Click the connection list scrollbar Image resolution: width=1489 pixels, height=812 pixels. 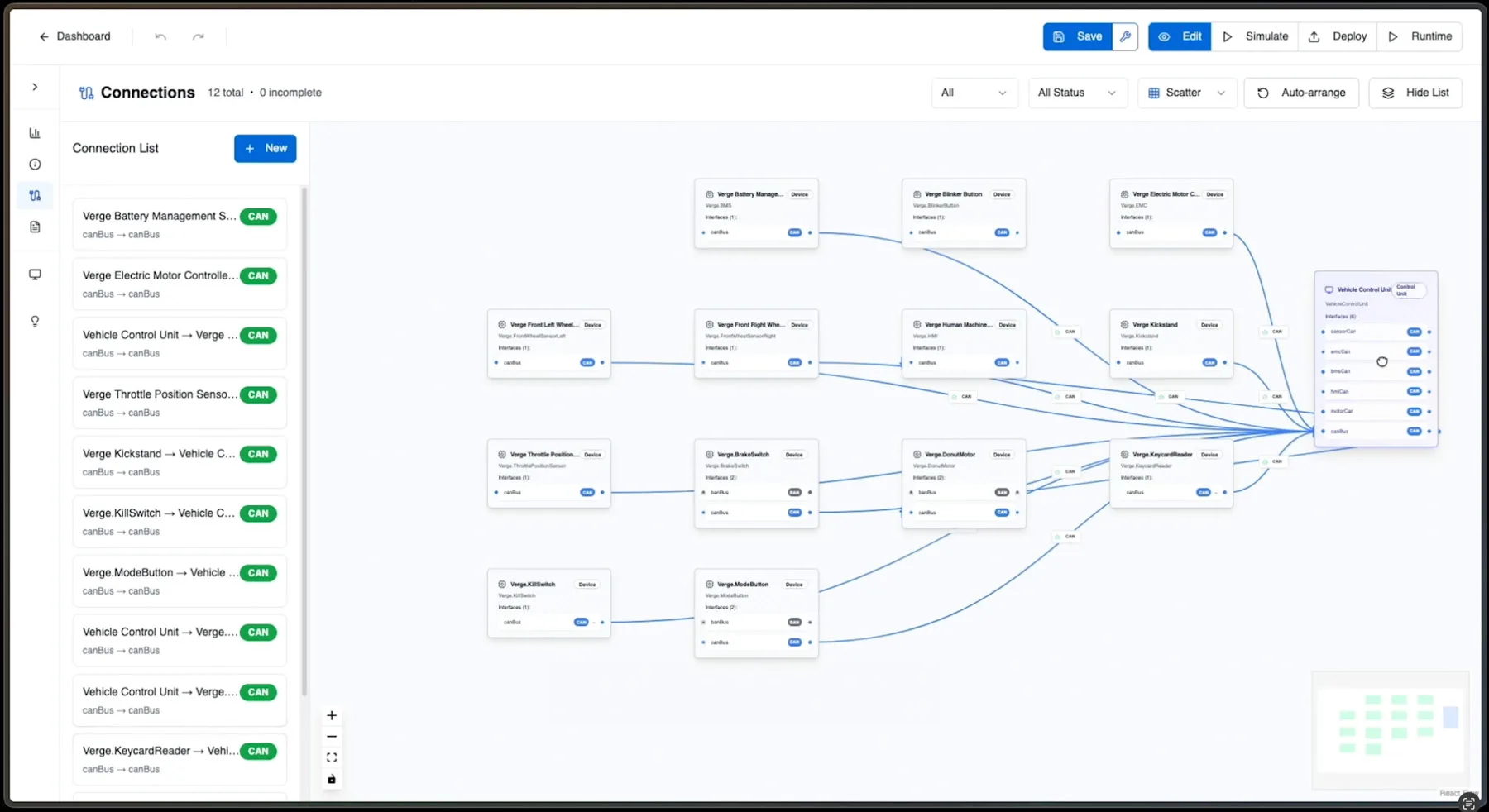[304, 438]
